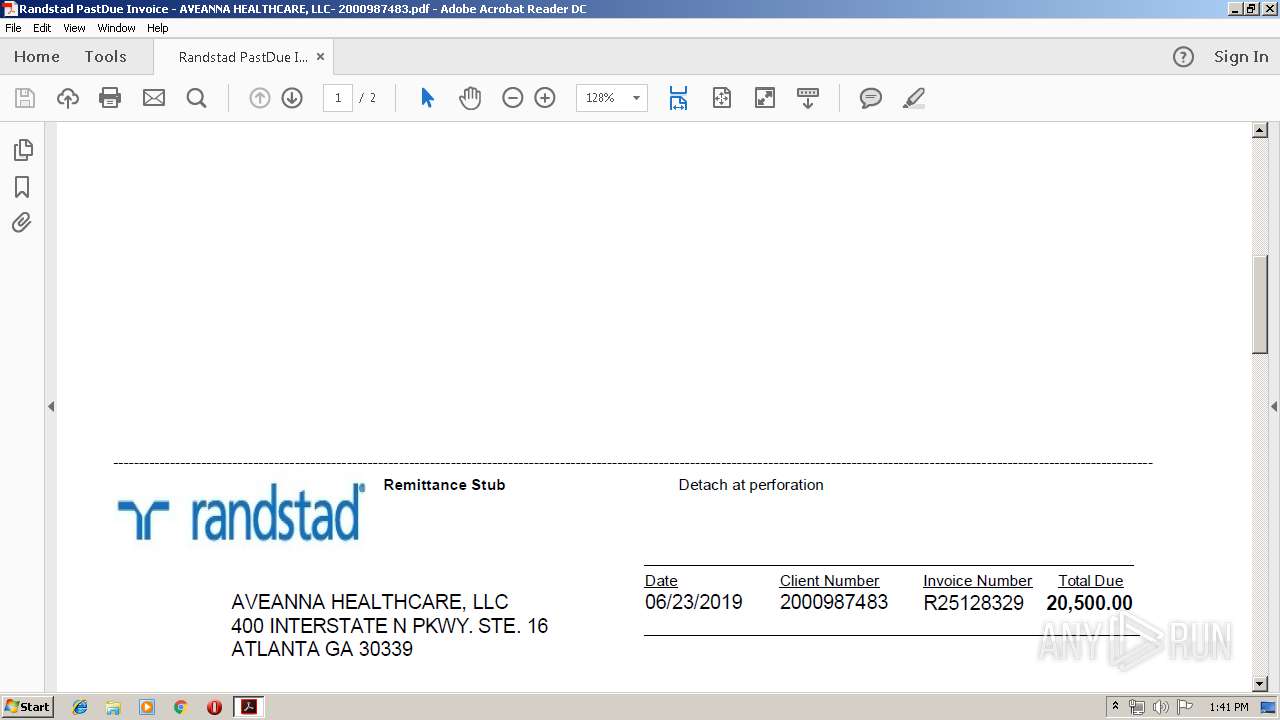Click the vertical scrollbar thumb
1280x720 pixels.
[x=1260, y=305]
